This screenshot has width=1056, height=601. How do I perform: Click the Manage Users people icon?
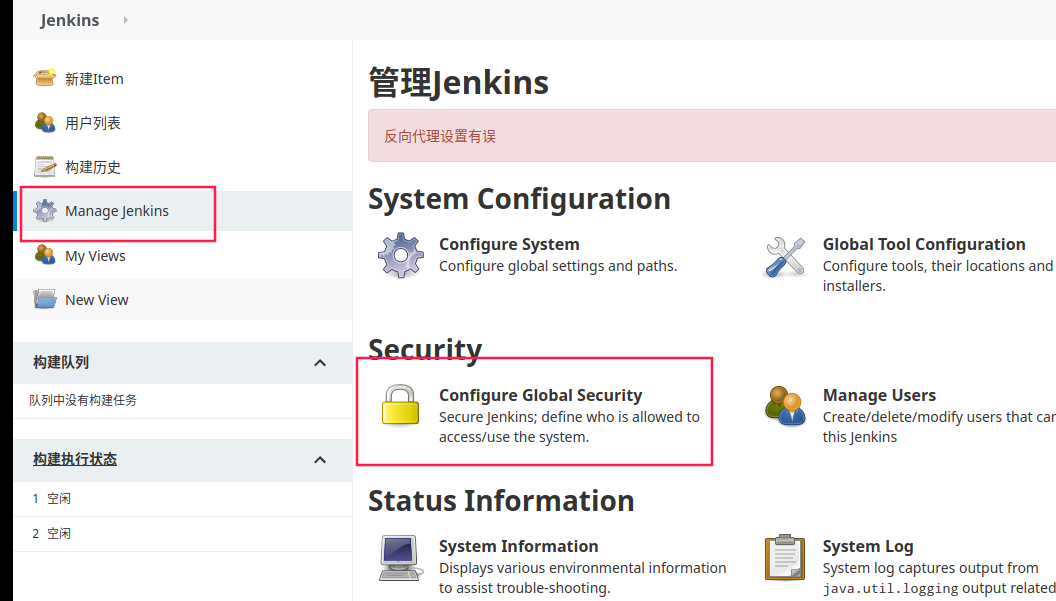point(785,406)
